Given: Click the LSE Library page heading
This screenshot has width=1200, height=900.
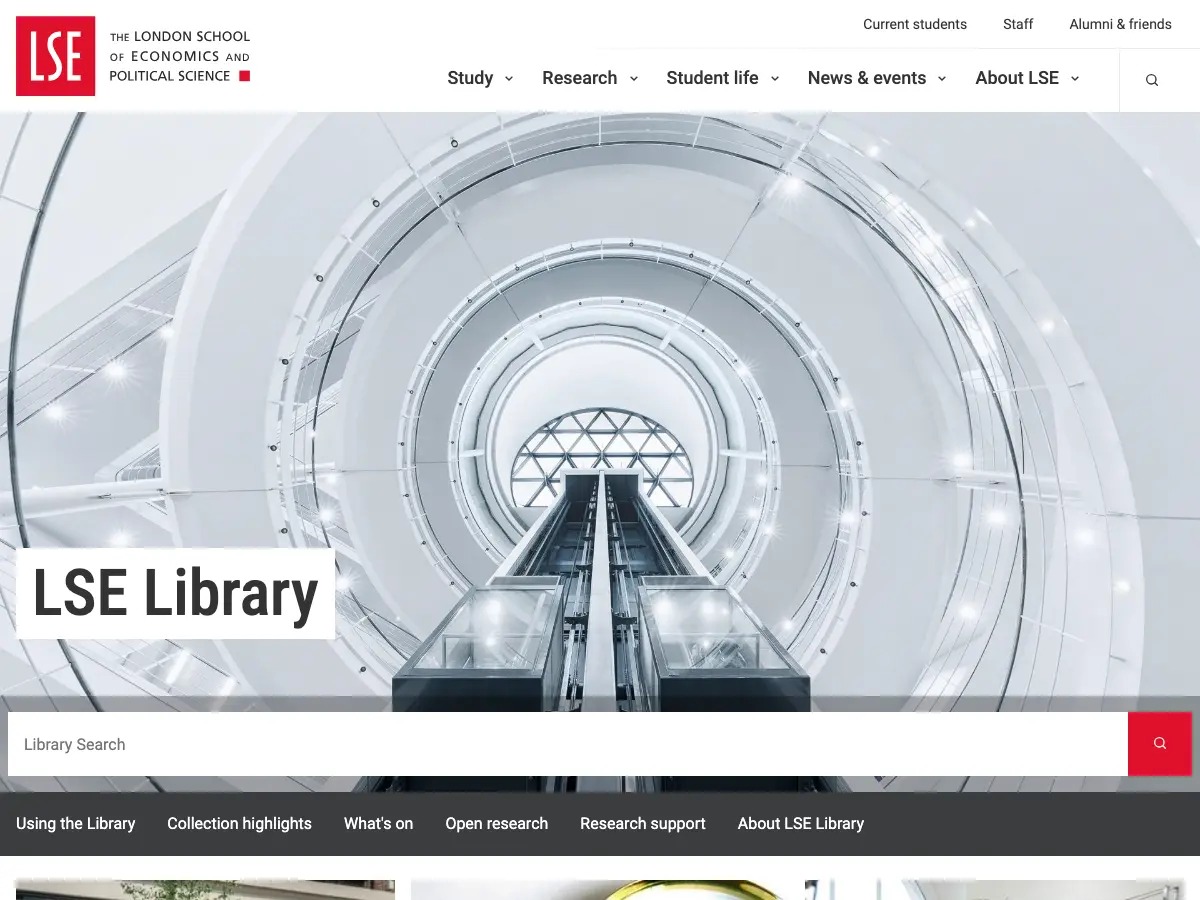Looking at the screenshot, I should point(175,594).
